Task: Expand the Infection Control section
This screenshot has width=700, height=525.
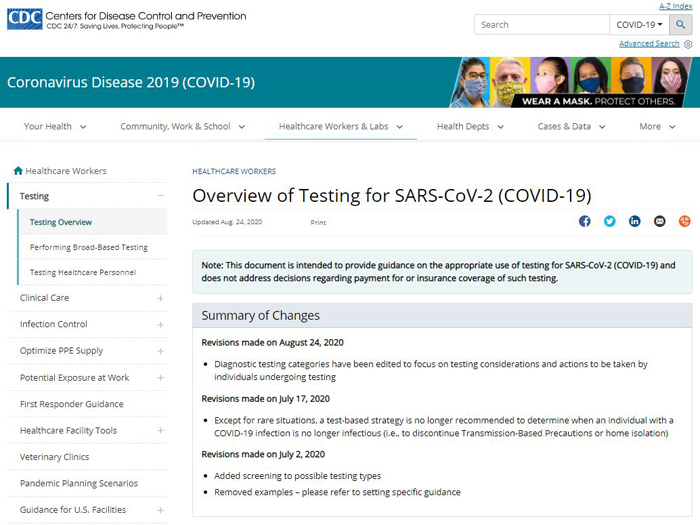Action: 161,325
